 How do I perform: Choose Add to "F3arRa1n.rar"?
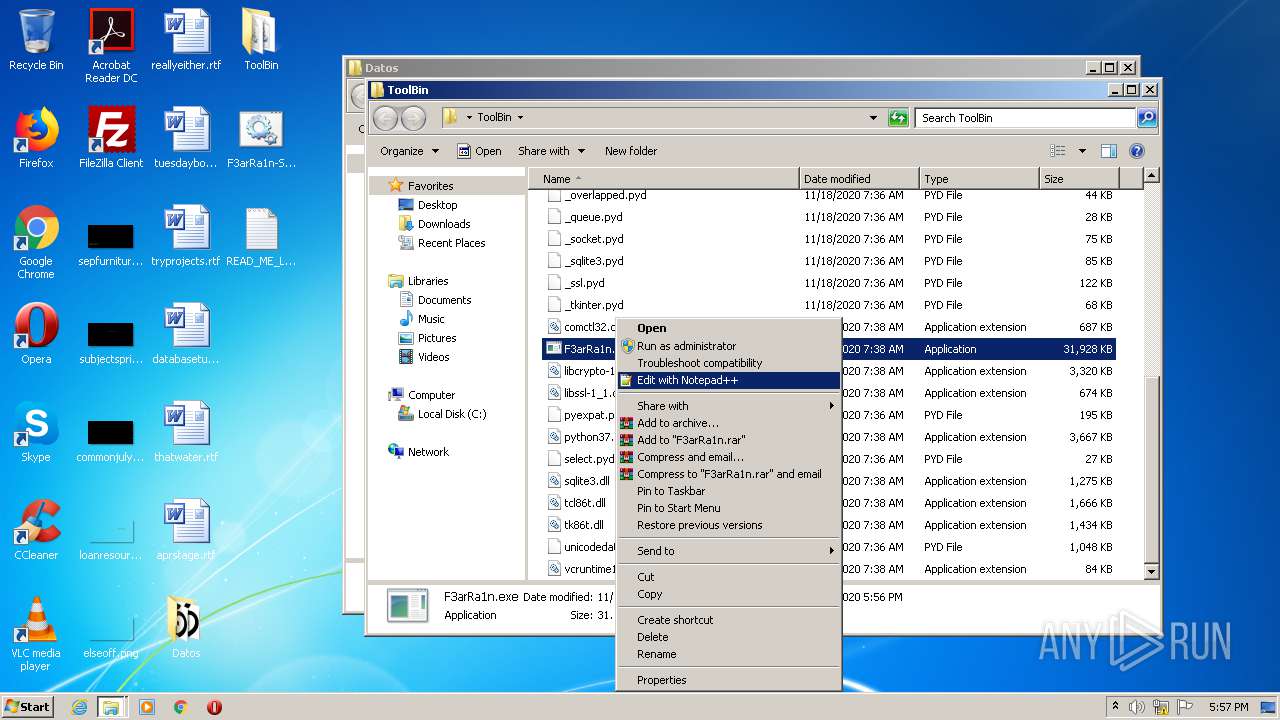tap(728, 440)
